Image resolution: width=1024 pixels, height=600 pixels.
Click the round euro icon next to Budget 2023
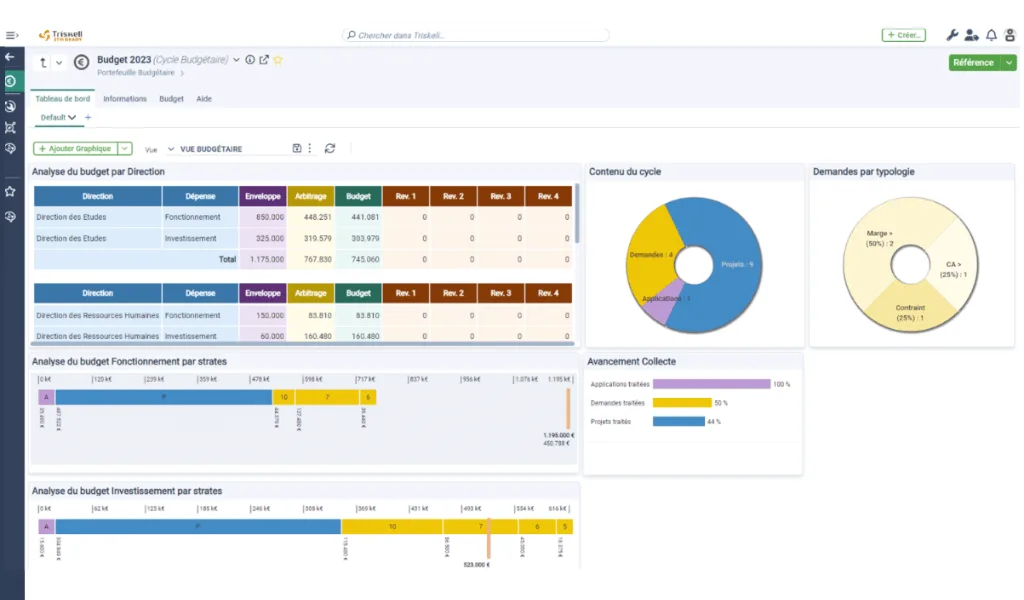click(81, 62)
